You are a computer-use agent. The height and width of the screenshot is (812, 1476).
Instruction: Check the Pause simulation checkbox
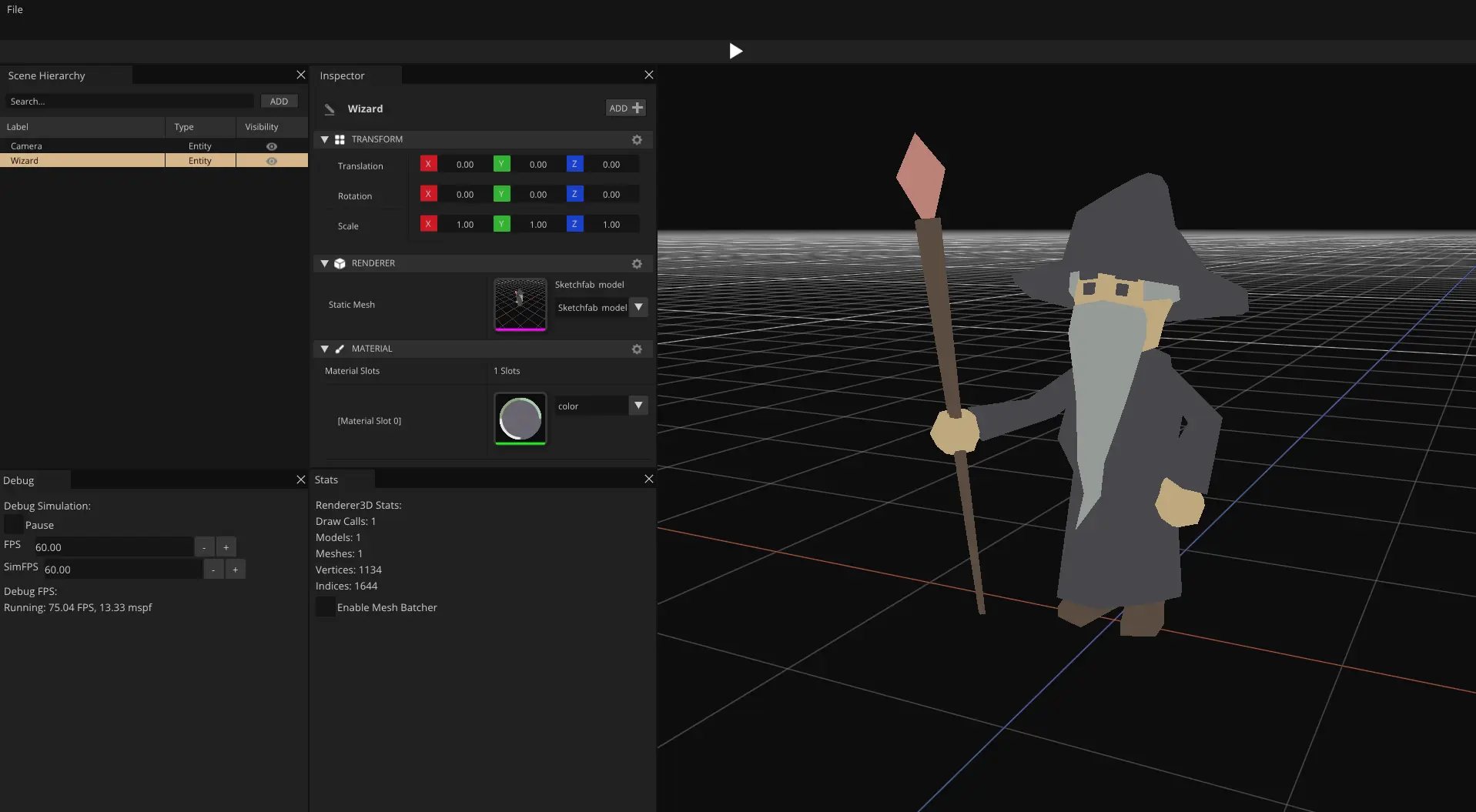14,525
